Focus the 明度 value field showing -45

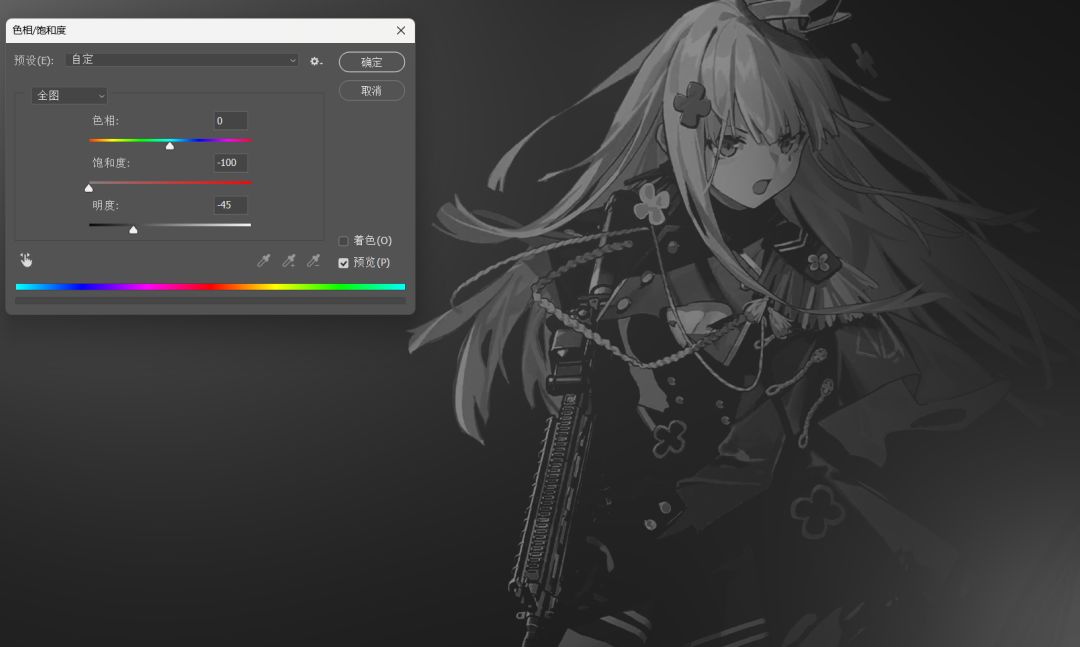[230, 205]
